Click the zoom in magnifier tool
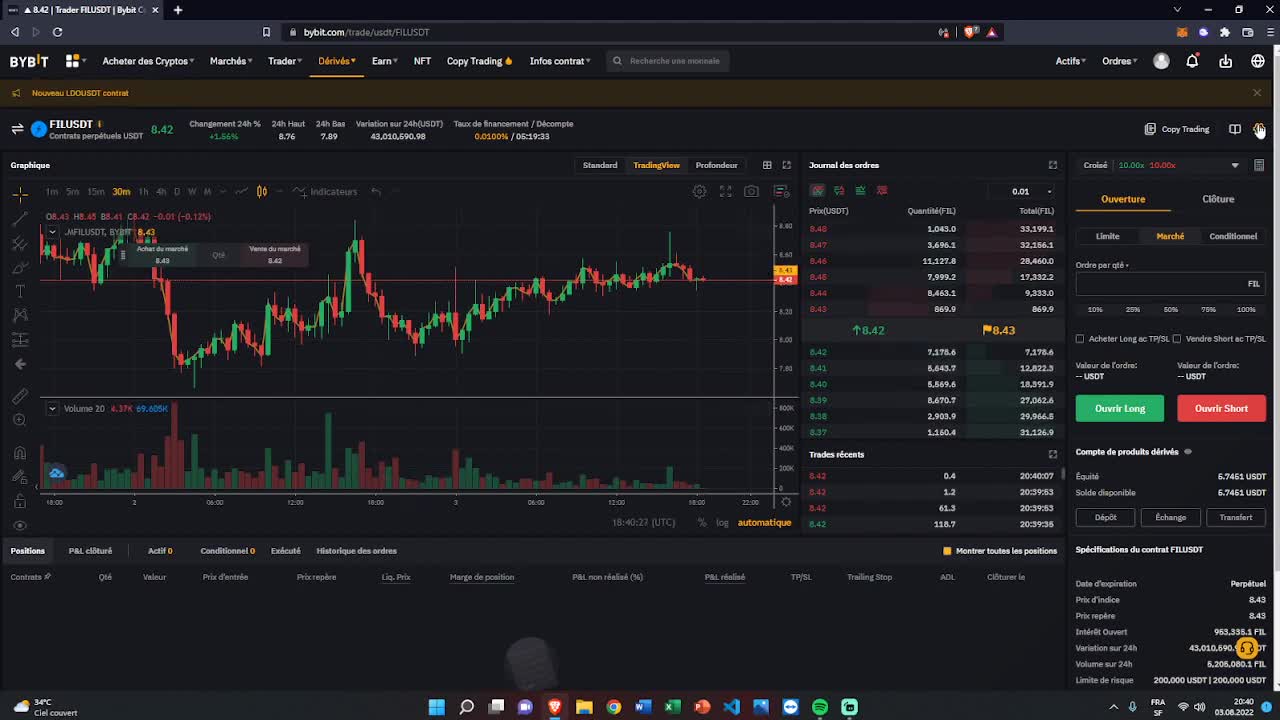 20,420
